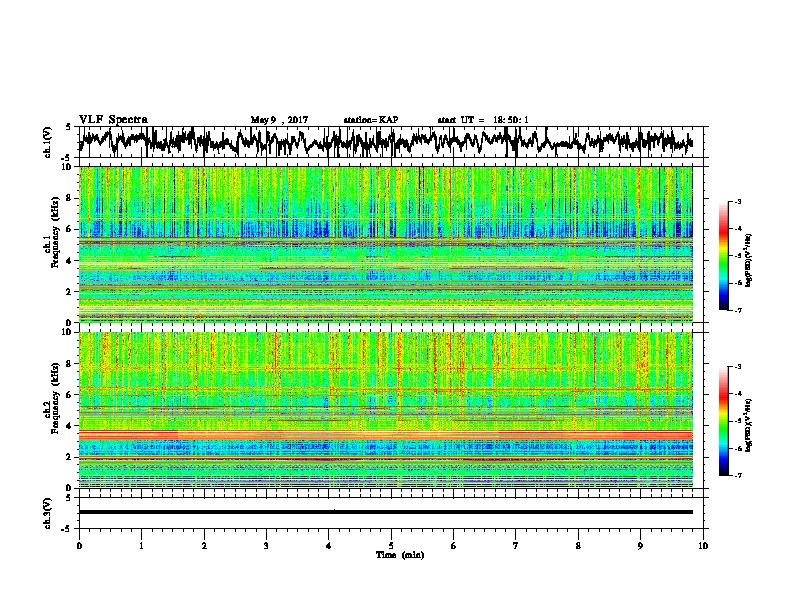The image size is (792, 612).
Task: Click the '-3' tick on ch.1 colorbar
Action: point(737,201)
